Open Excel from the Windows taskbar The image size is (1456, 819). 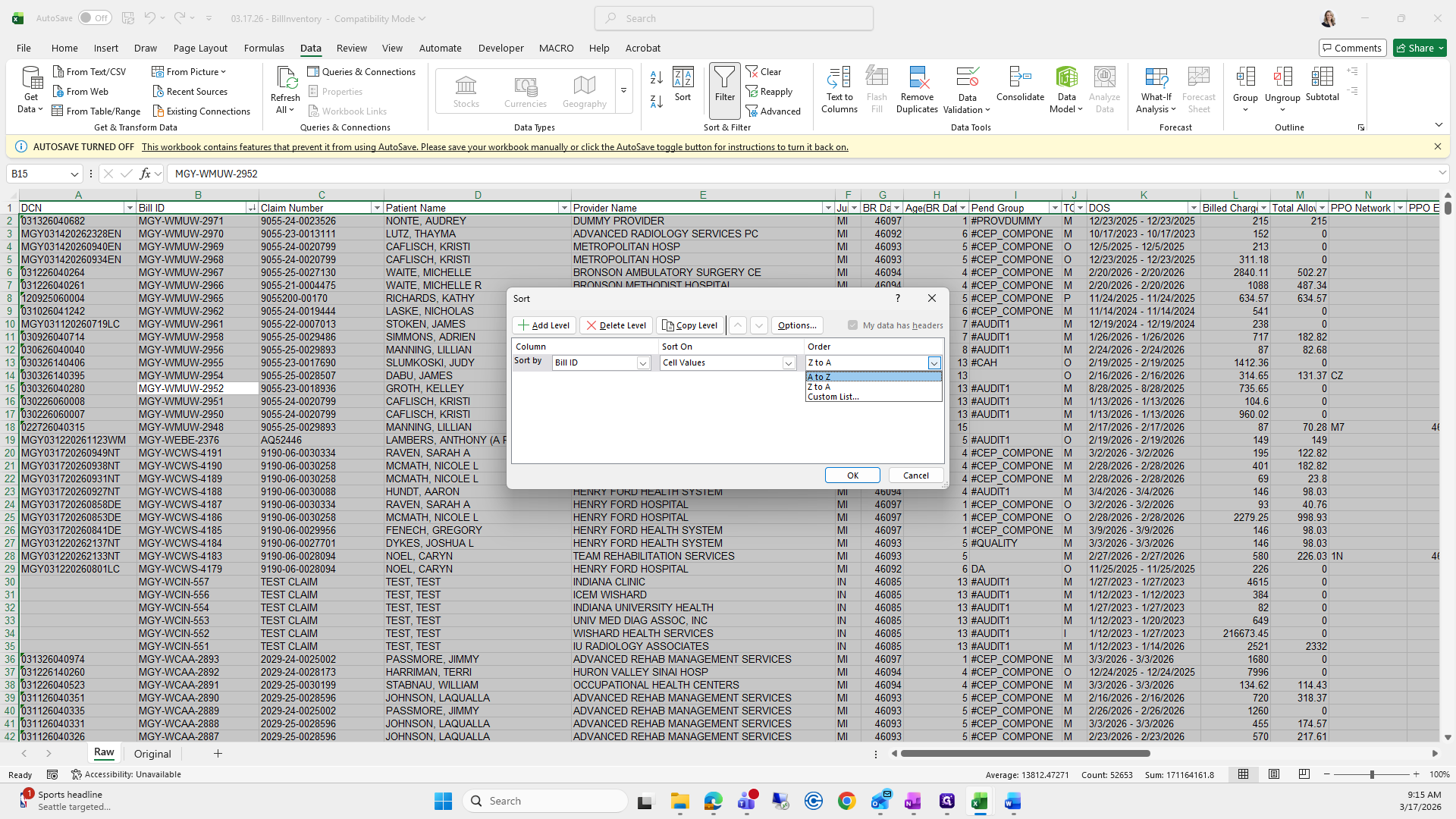click(x=979, y=801)
